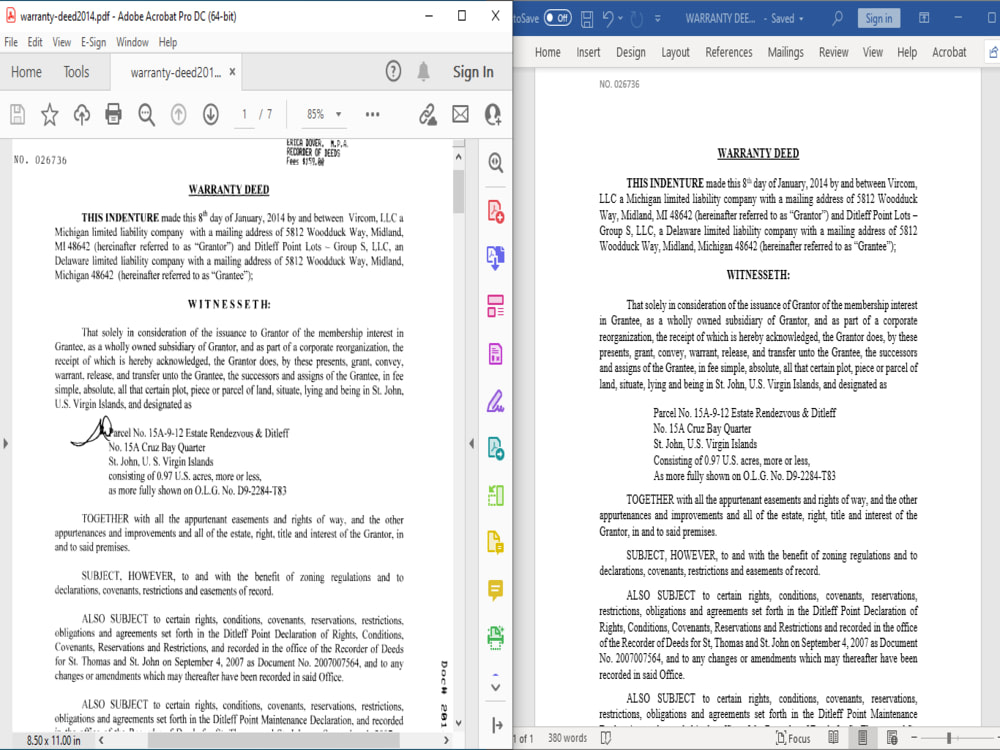
Task: Toggle the AutoSave switch in Word
Action: point(557,18)
